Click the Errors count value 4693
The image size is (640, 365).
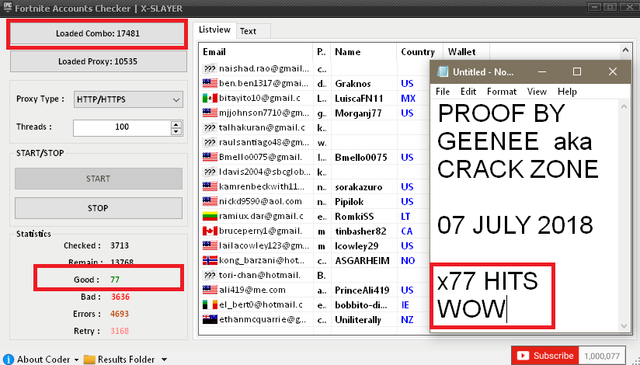coord(119,314)
